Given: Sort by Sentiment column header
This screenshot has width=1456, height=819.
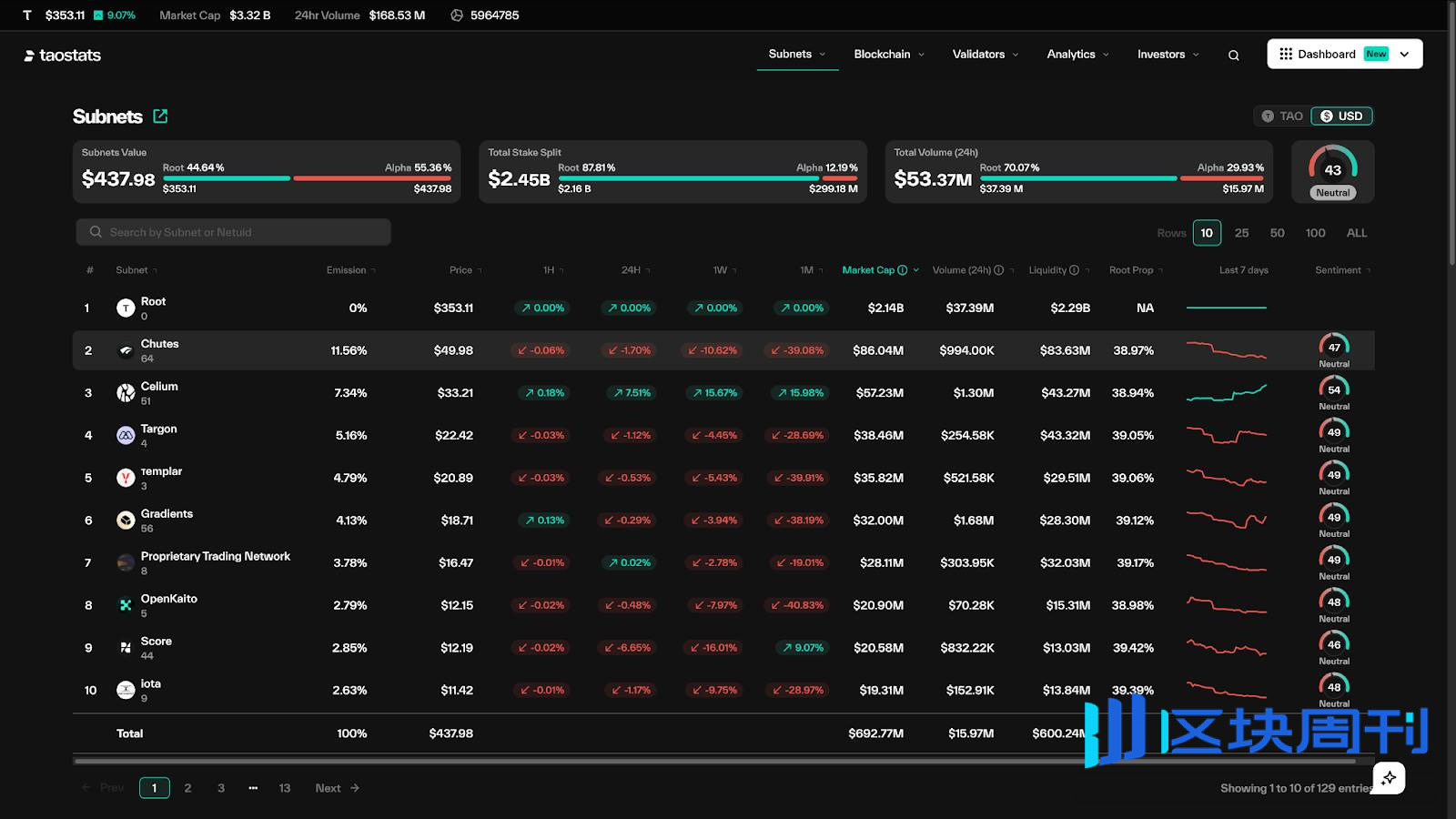Looking at the screenshot, I should point(1343,270).
